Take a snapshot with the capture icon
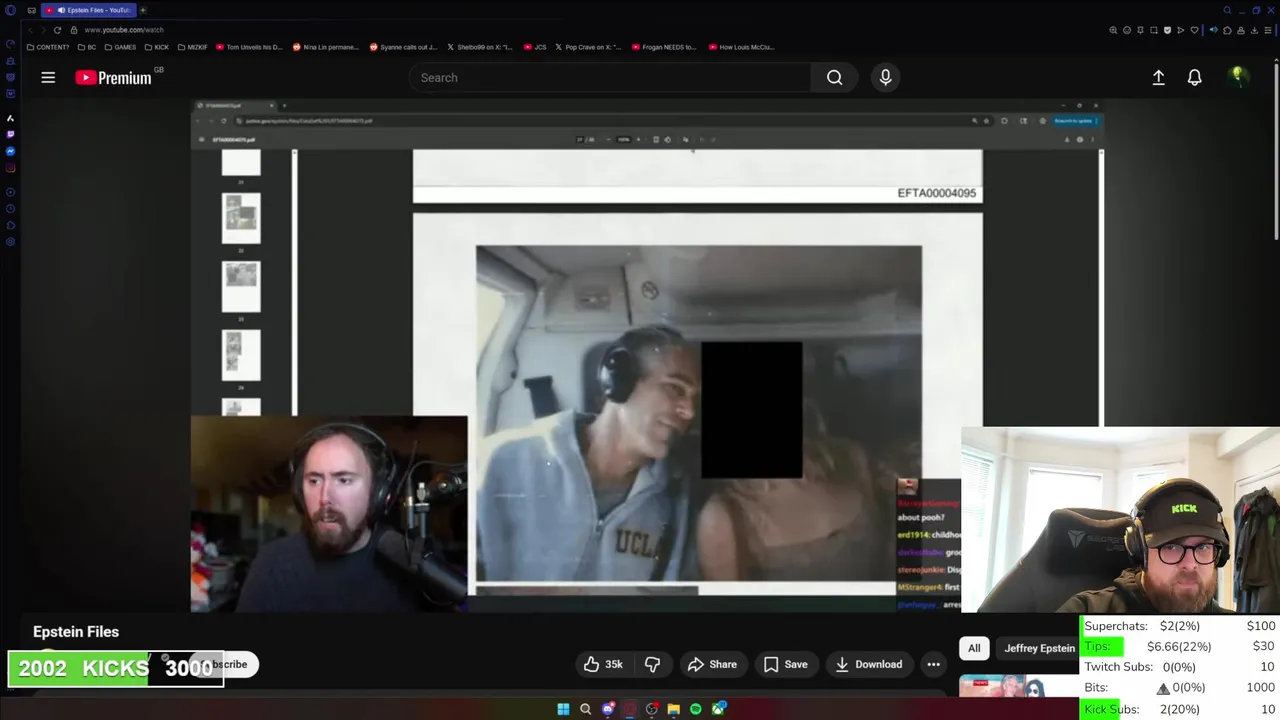The height and width of the screenshot is (720, 1280). tap(1154, 30)
